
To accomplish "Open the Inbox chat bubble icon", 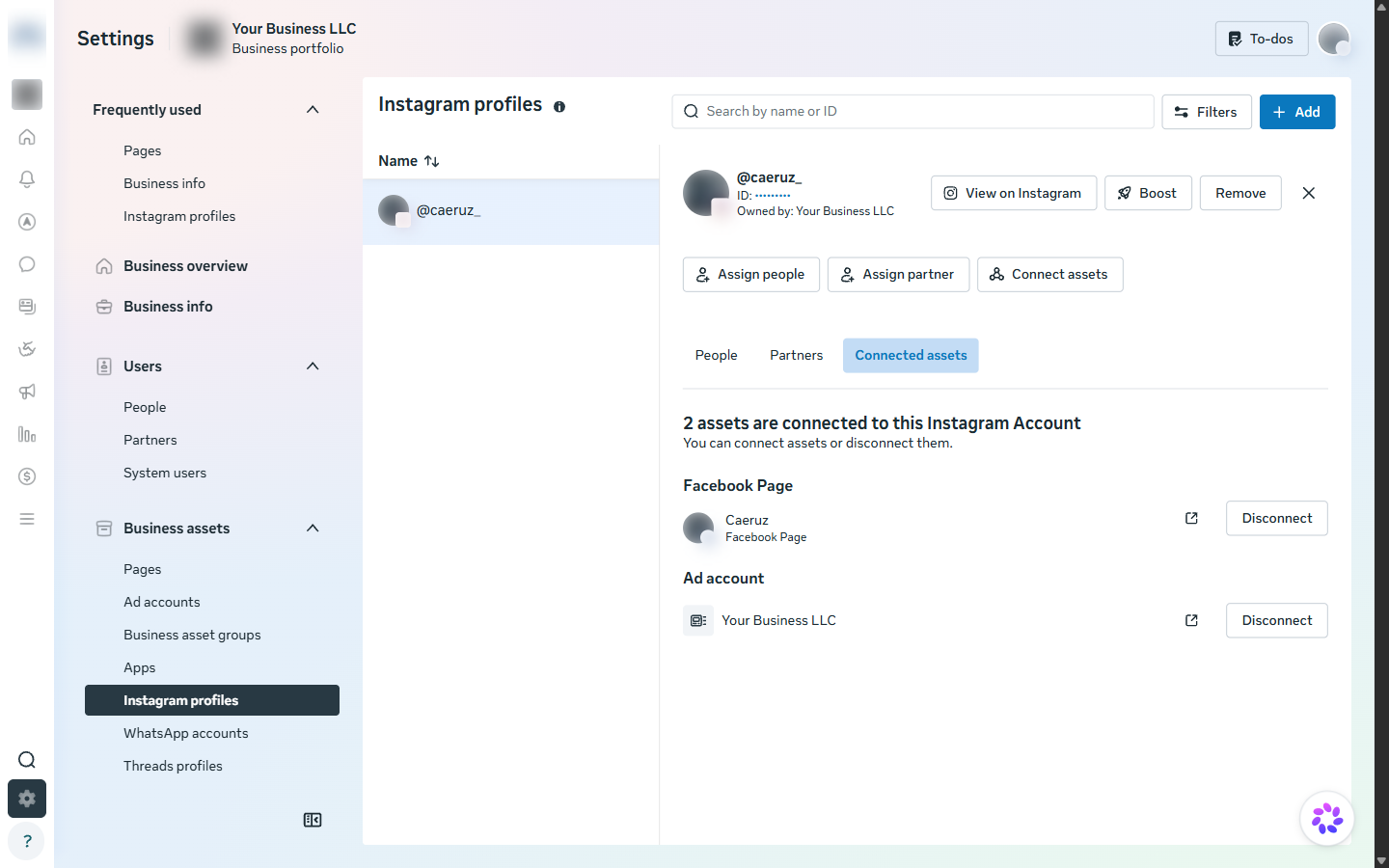I will 27,264.
